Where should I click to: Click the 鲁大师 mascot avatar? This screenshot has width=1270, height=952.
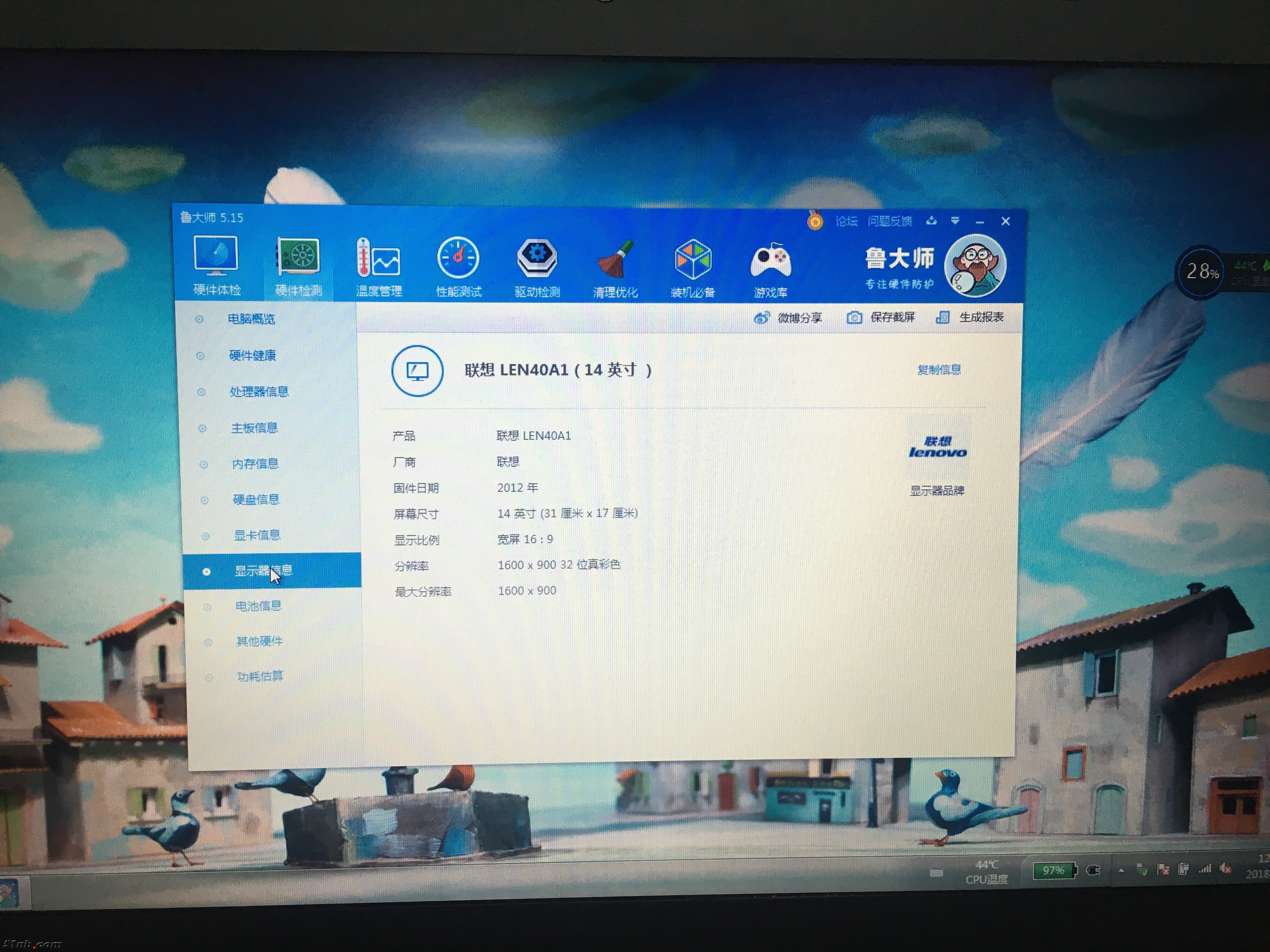975,266
